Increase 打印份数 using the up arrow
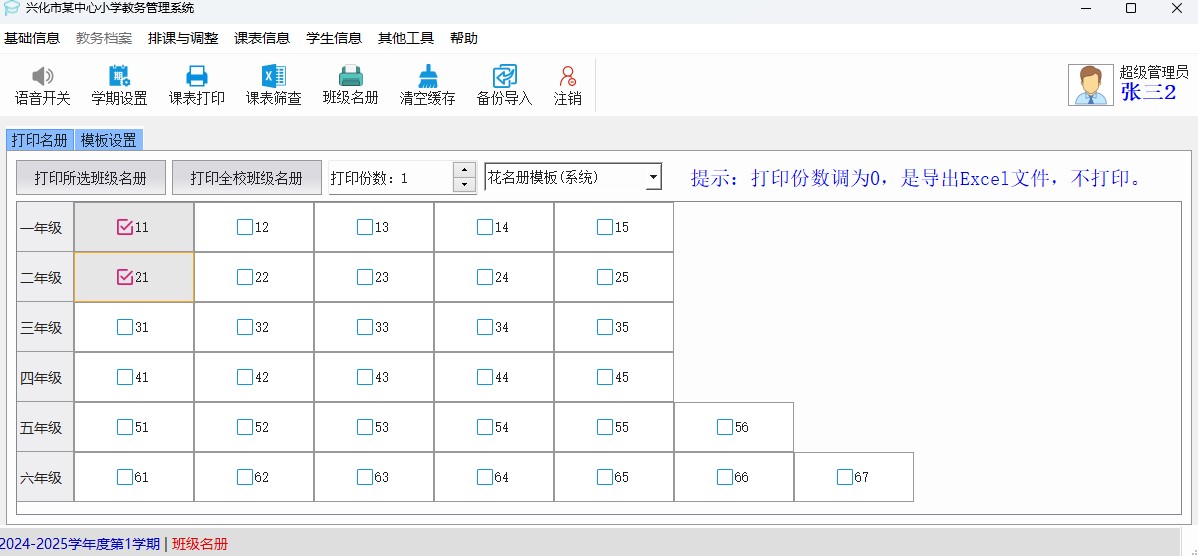This screenshot has height=556, width=1198. (x=464, y=170)
